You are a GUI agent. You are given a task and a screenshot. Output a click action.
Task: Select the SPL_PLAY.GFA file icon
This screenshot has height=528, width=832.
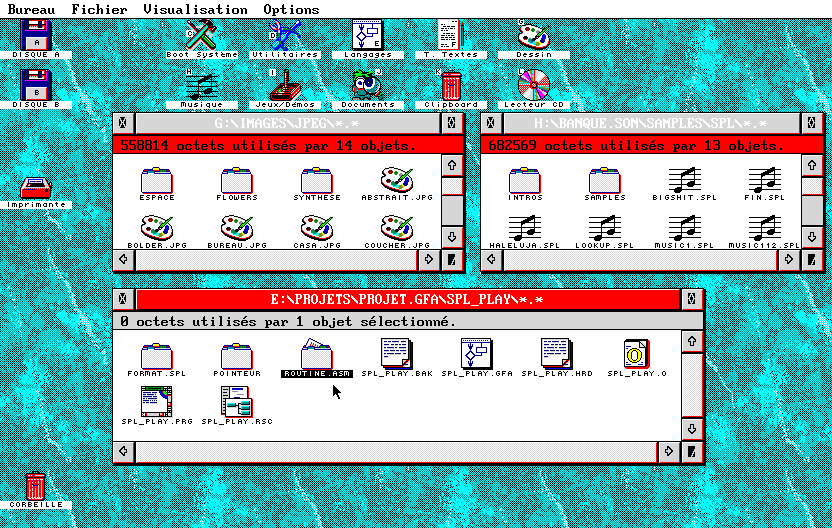point(475,354)
